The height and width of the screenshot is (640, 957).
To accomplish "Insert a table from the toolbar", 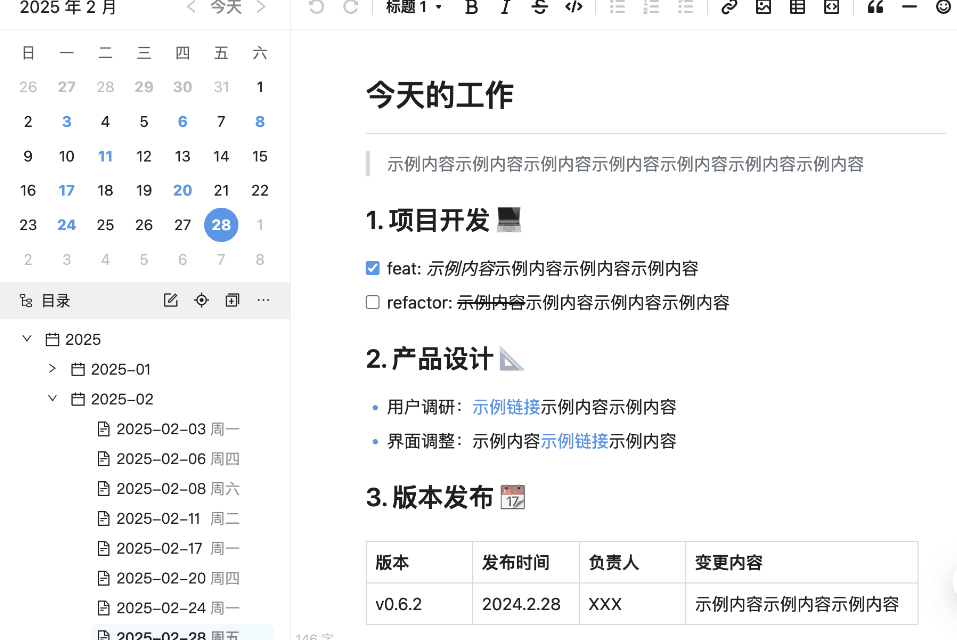I will [797, 7].
